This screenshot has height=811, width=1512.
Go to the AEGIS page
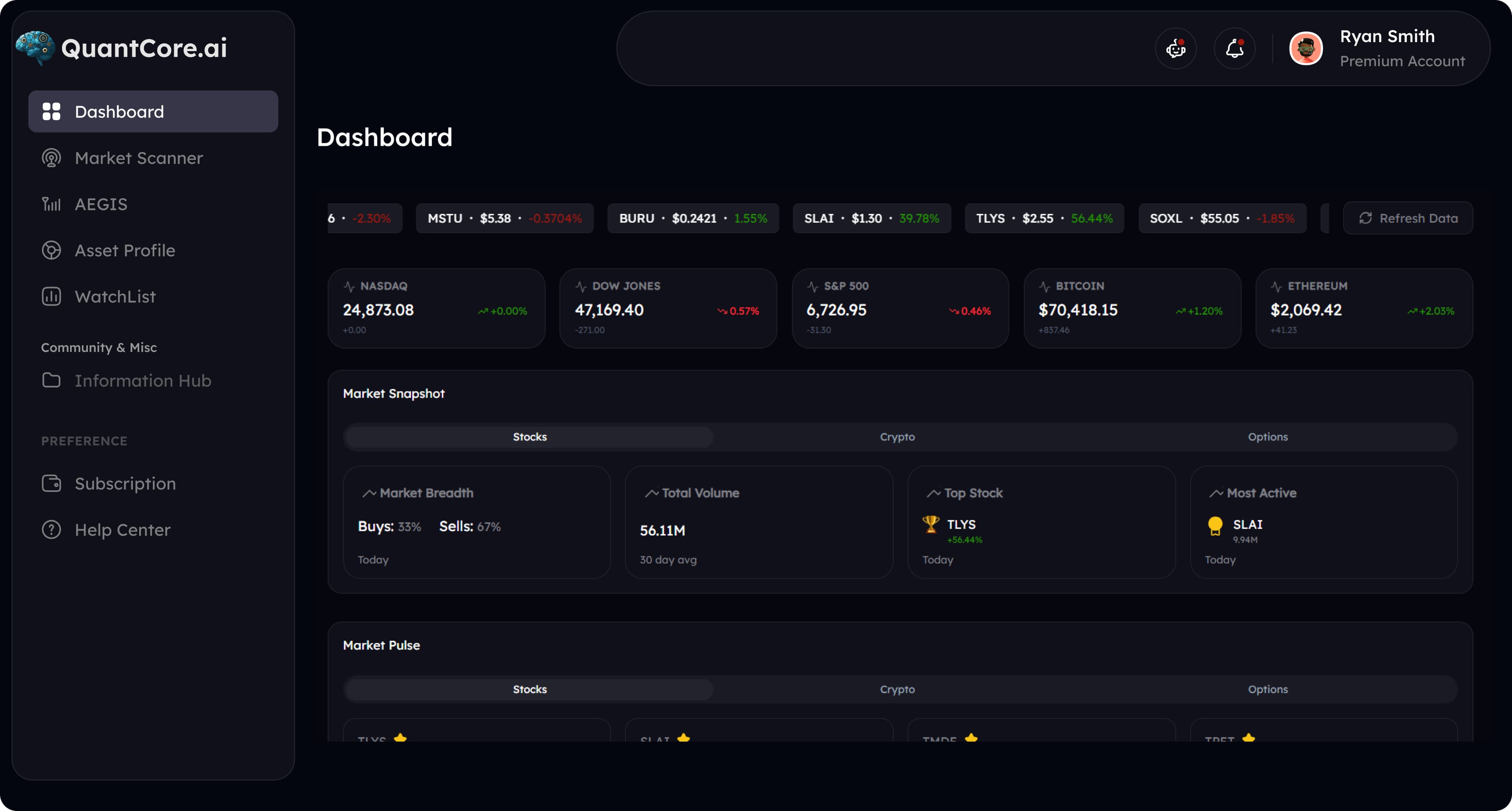click(100, 204)
